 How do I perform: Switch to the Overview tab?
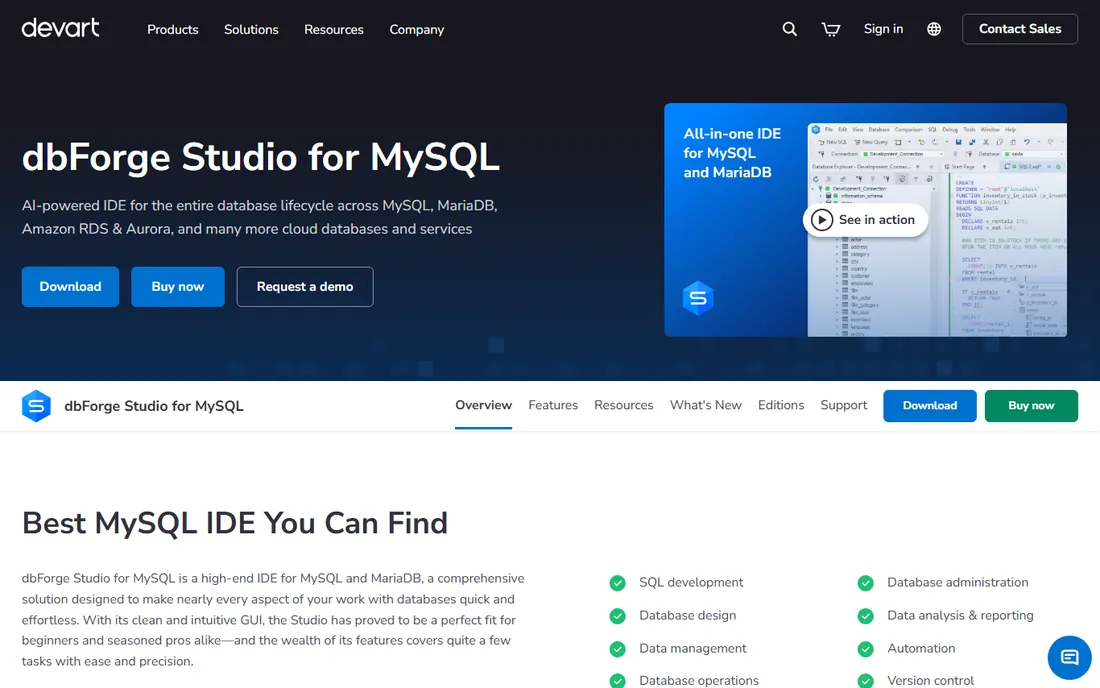coord(483,405)
